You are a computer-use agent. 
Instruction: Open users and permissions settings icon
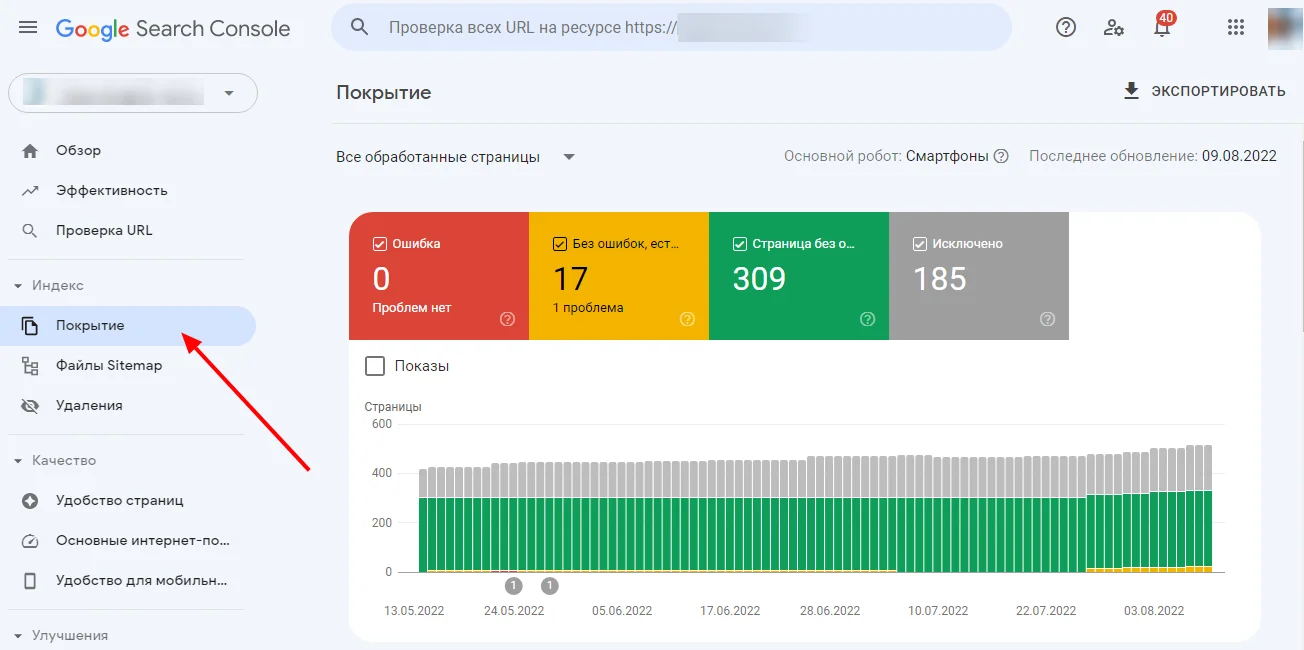(x=1114, y=27)
